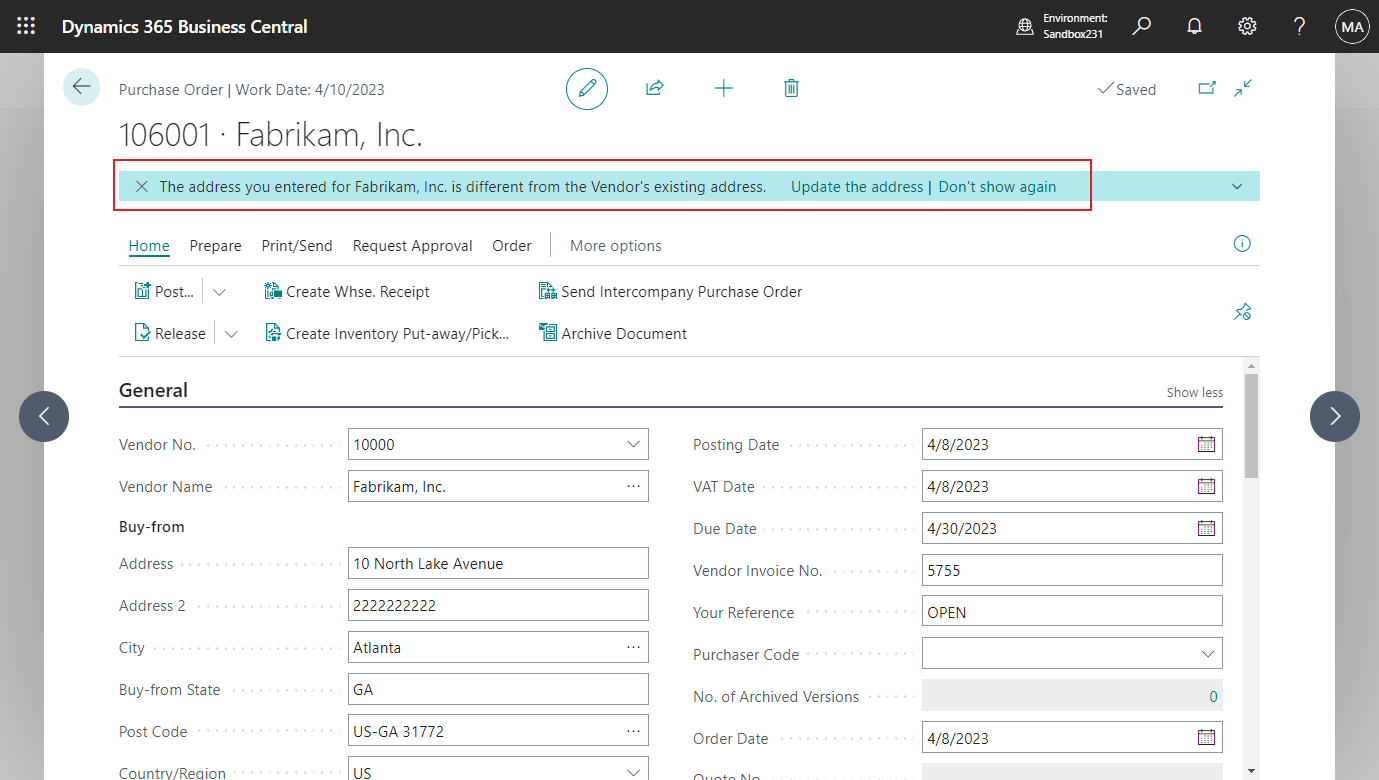Open the notifications bell
The height and width of the screenshot is (780, 1379).
1194,26
